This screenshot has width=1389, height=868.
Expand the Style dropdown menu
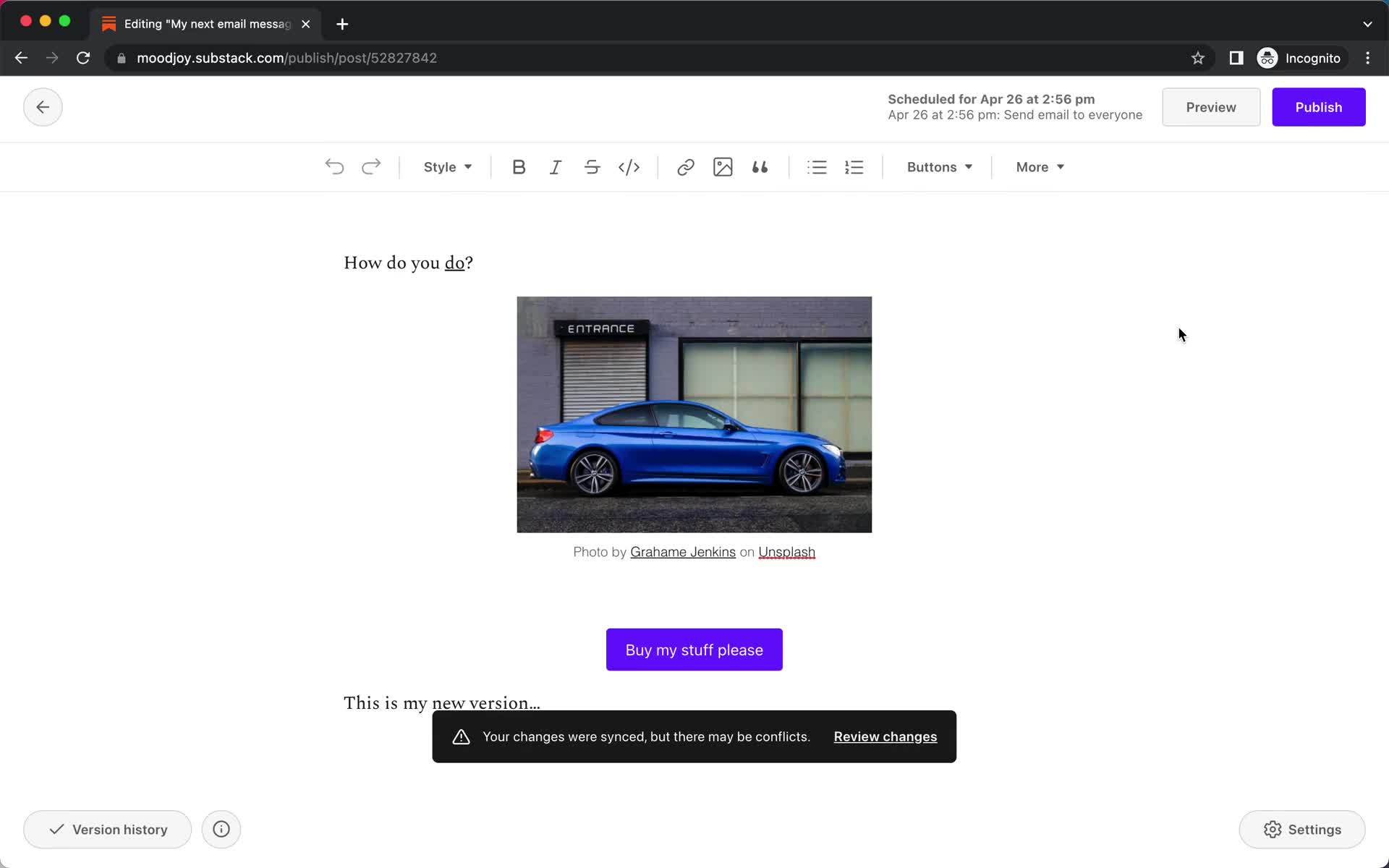[447, 167]
